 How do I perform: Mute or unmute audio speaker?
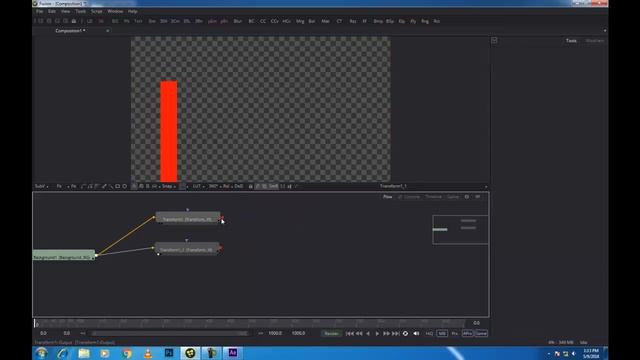point(416,333)
